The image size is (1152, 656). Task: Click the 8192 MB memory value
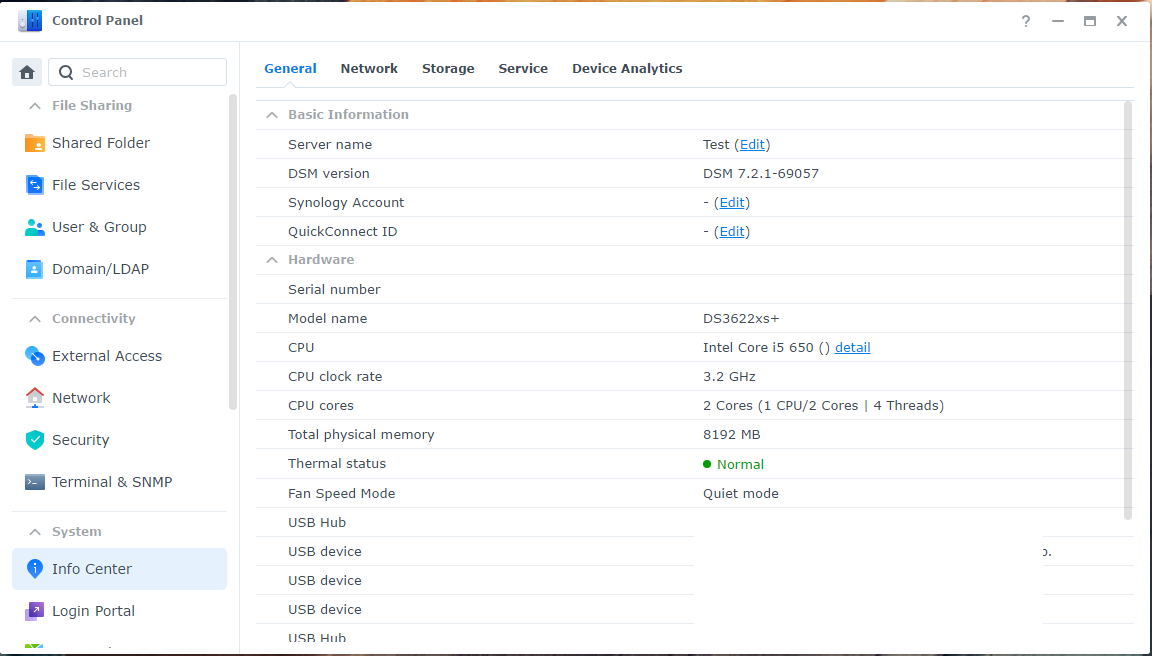point(731,435)
